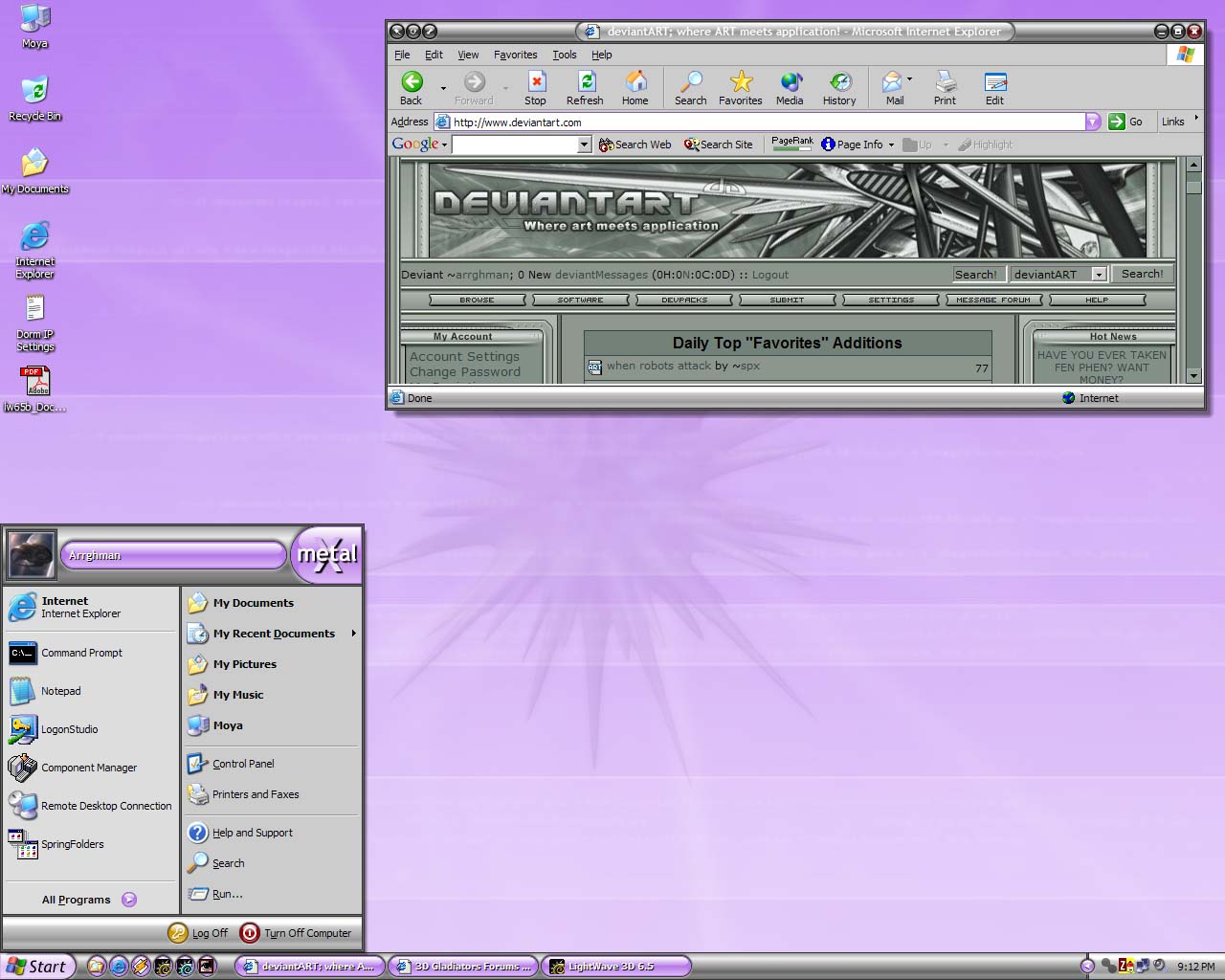1225x980 pixels.
Task: Open the Favorites menu
Action: tap(516, 55)
